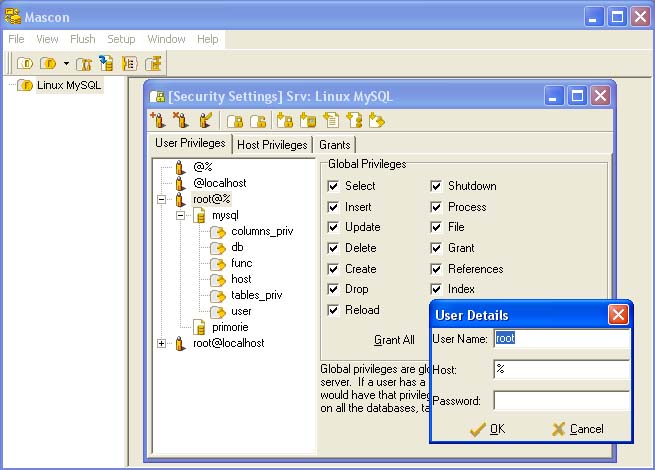Collapse the mysql database node
The height and width of the screenshot is (470, 655).
[181, 215]
